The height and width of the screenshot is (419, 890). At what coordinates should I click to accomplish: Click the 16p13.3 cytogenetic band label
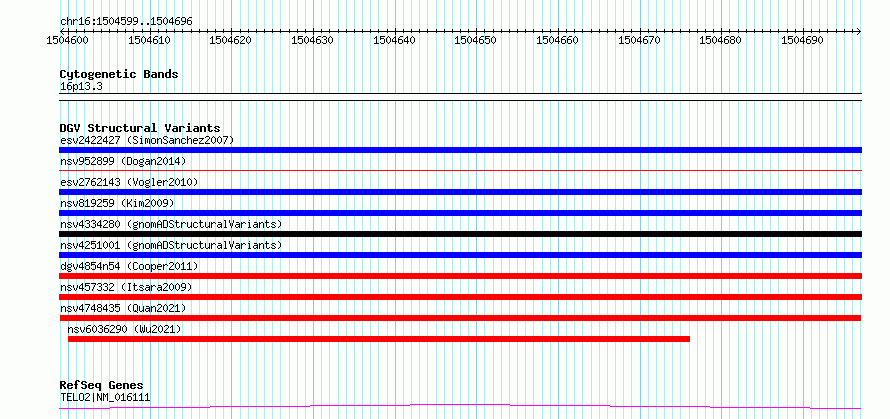coord(81,87)
